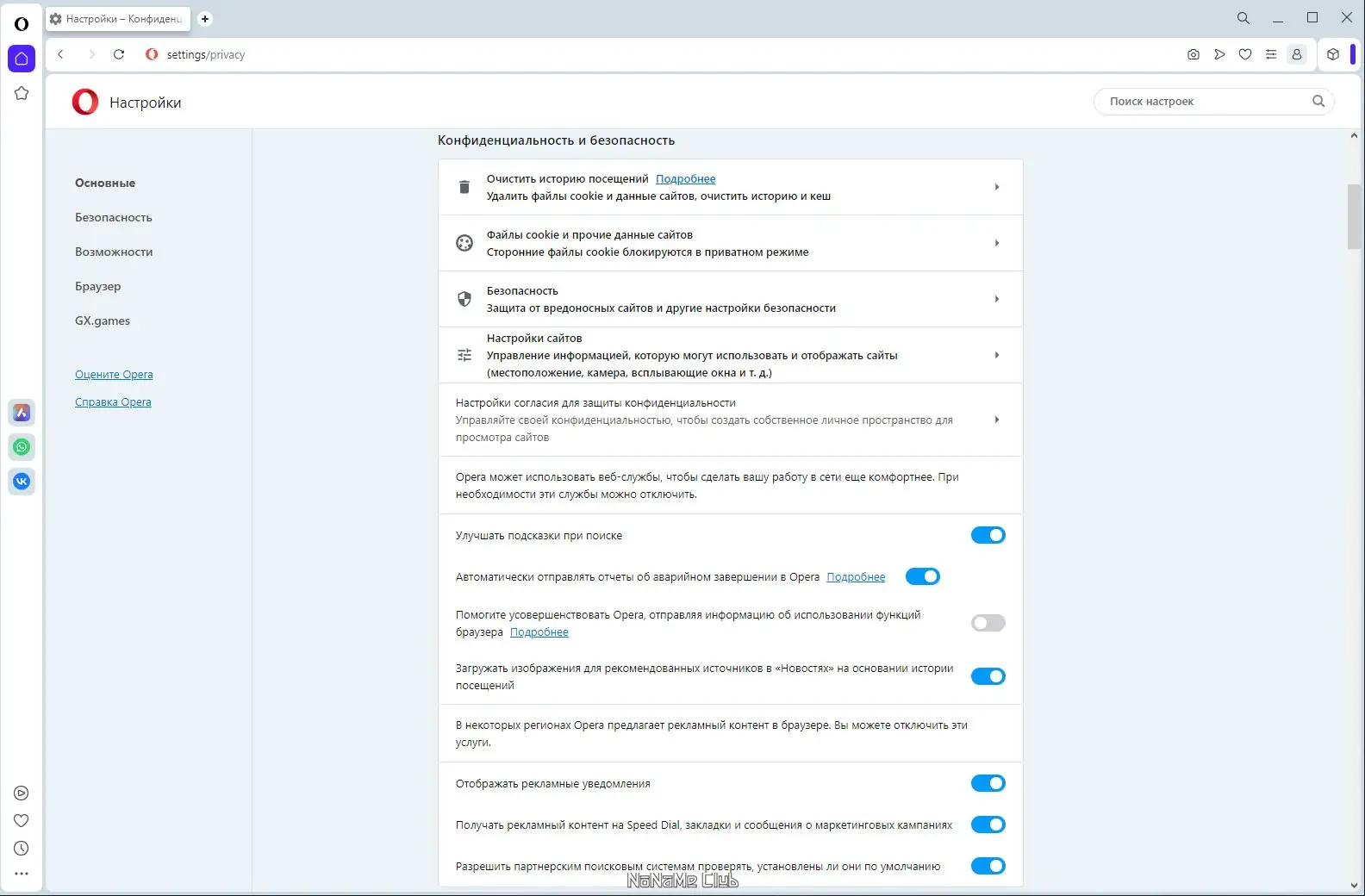Click the magnifier in Поиск настроек field
Image resolution: width=1365 pixels, height=896 pixels.
[1318, 101]
